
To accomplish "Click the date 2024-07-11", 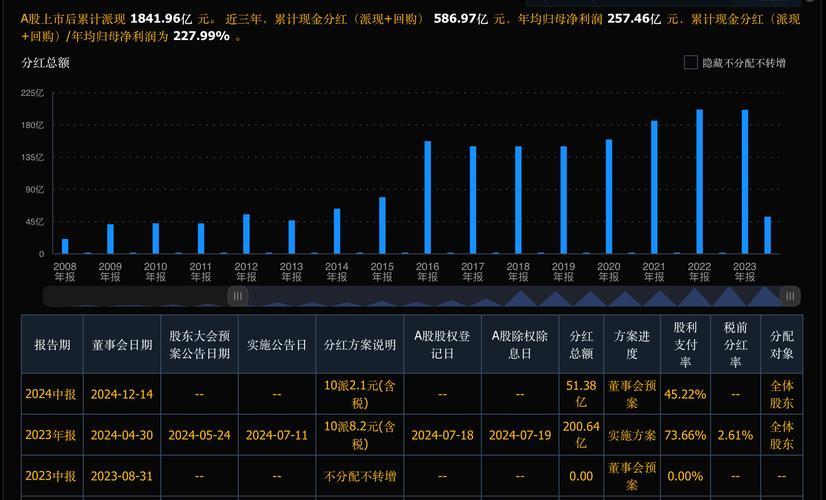I will [x=277, y=435].
